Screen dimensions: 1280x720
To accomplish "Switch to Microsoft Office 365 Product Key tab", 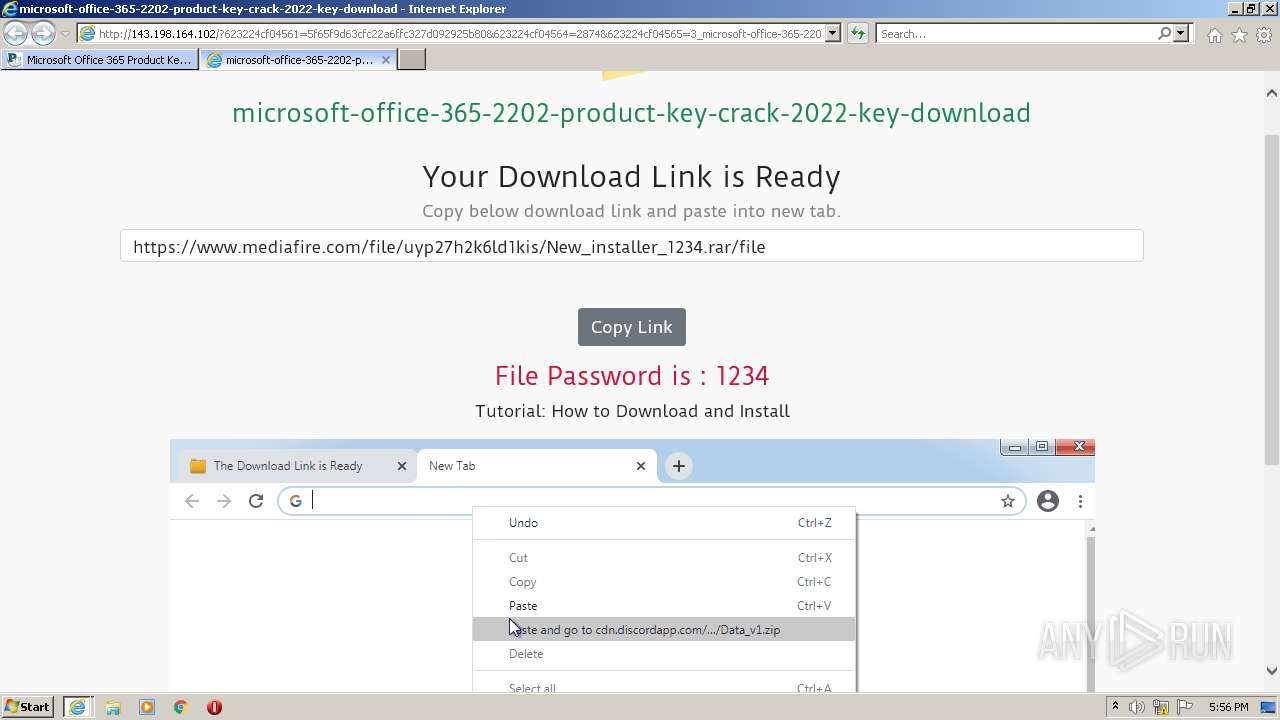I will click(98, 60).
